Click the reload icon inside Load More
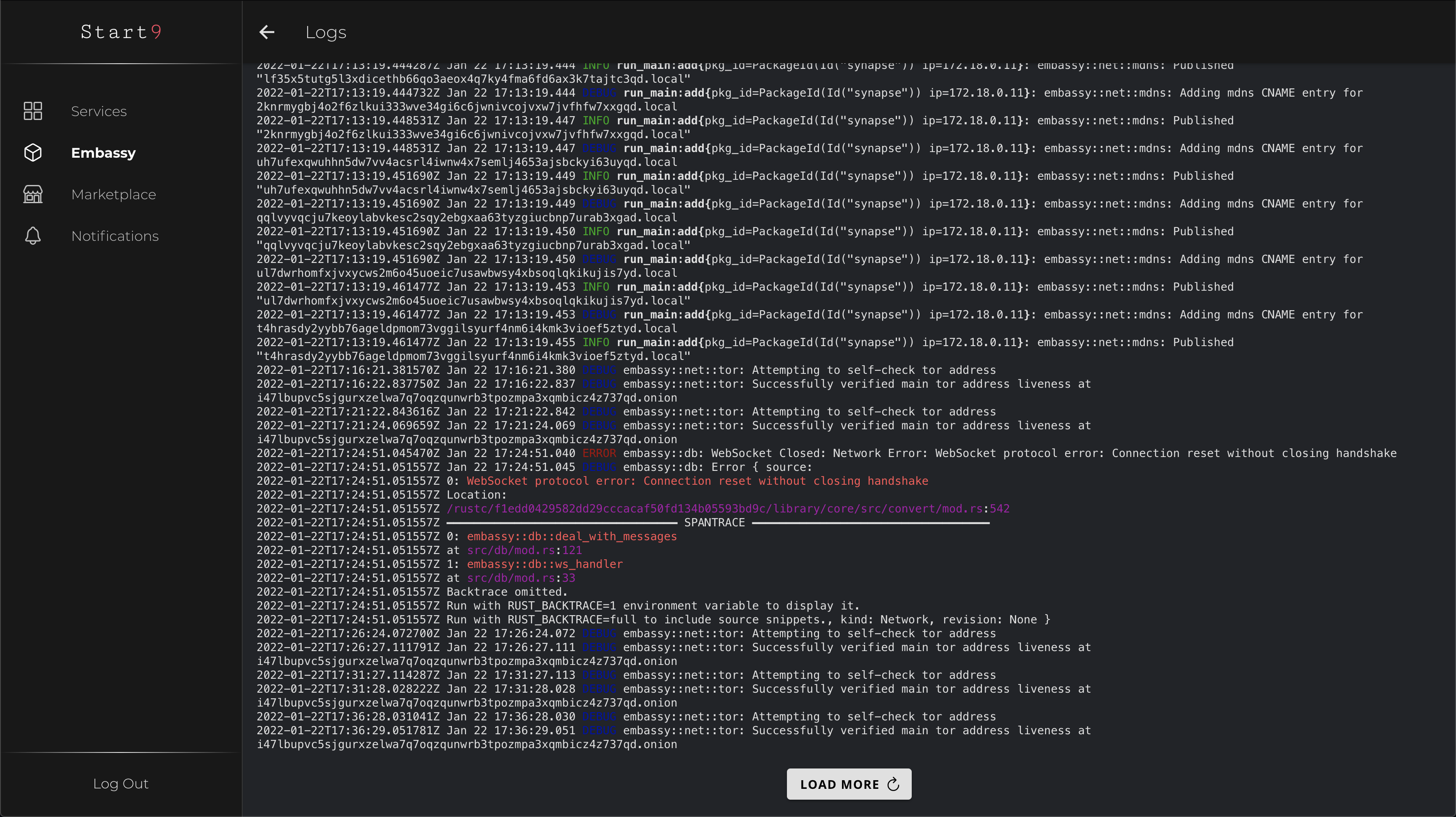1456x817 pixels. (893, 784)
